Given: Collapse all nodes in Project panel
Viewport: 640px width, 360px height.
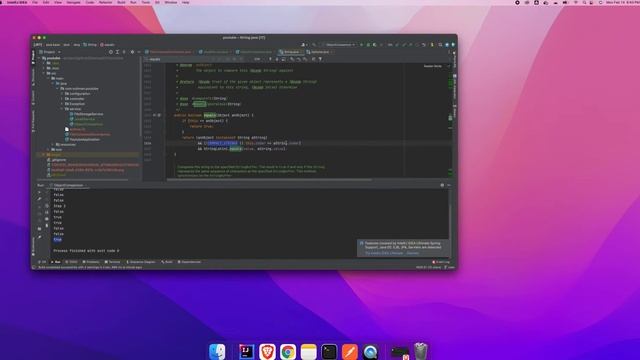Looking at the screenshot, I should [x=124, y=52].
